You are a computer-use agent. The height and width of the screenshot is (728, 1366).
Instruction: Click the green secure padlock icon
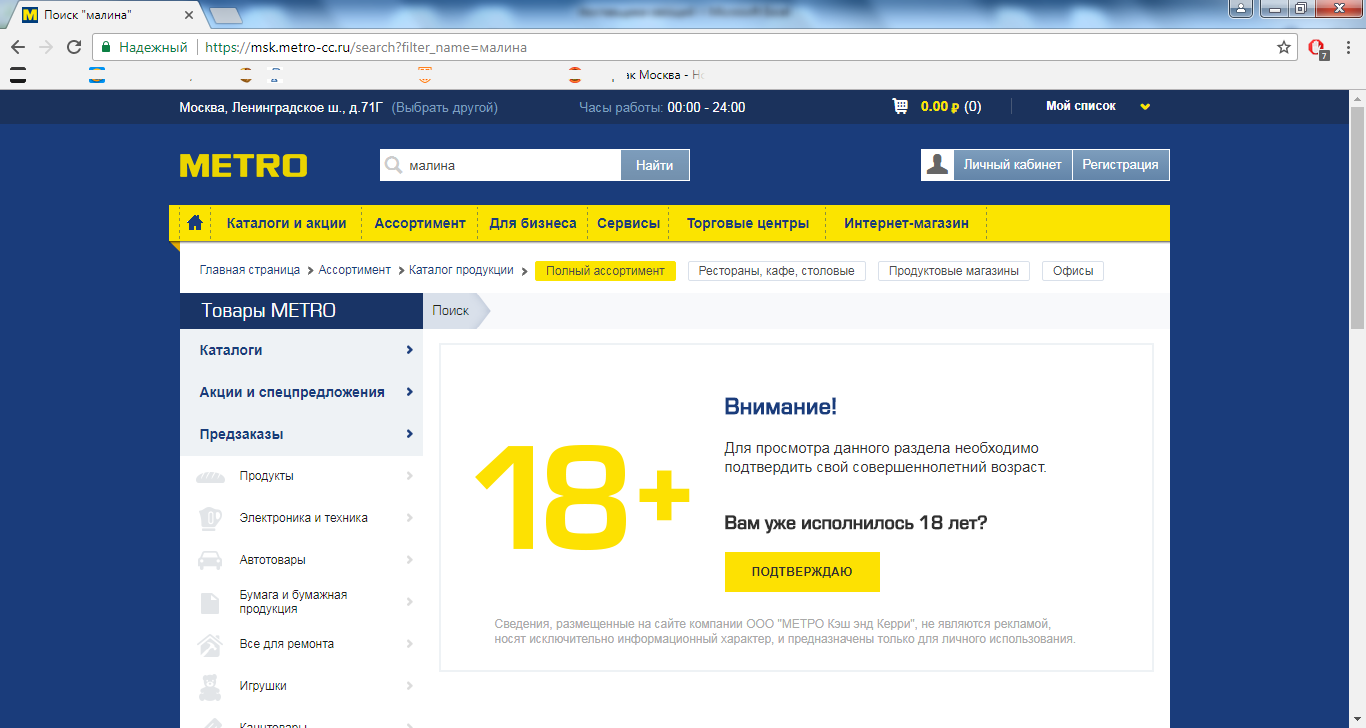tap(105, 47)
